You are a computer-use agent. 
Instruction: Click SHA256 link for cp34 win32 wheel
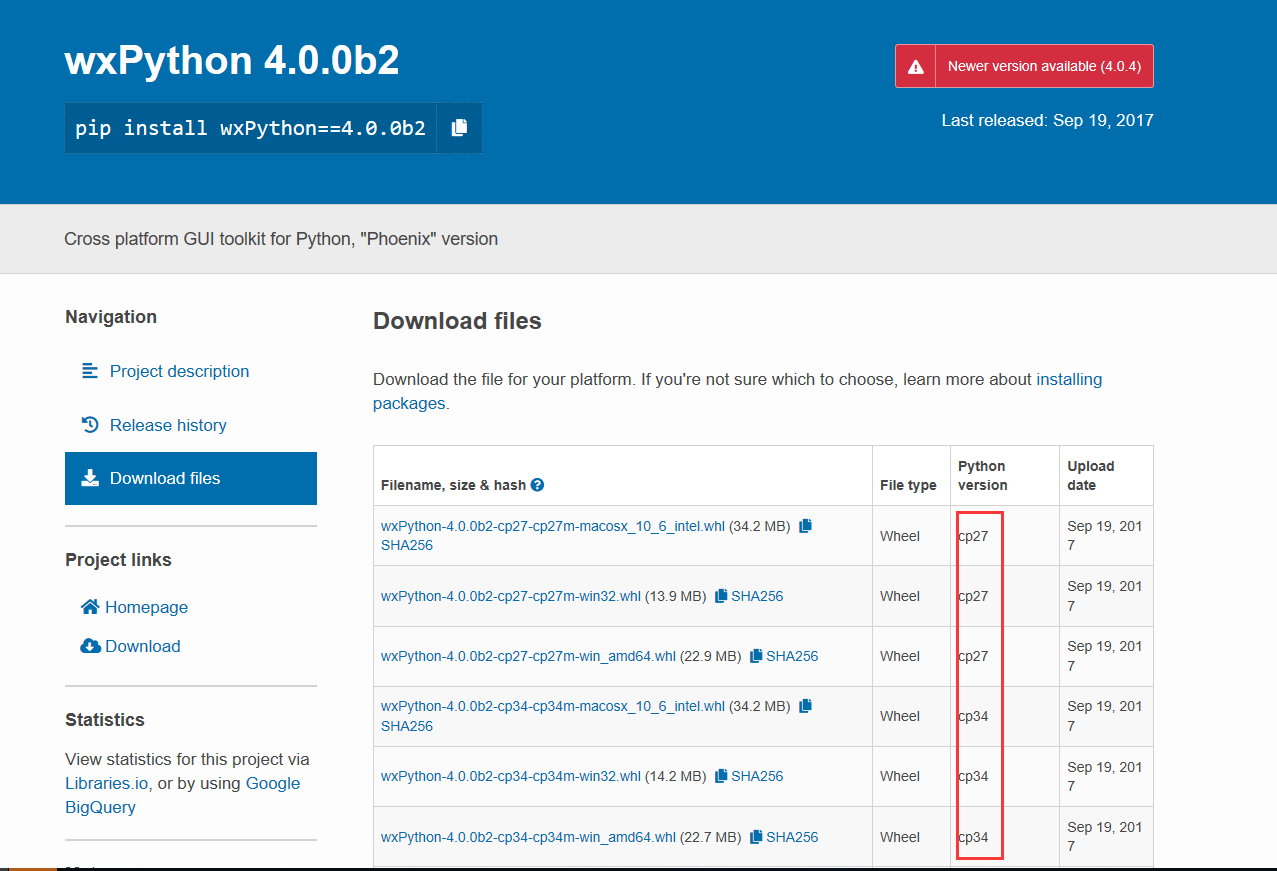point(757,776)
